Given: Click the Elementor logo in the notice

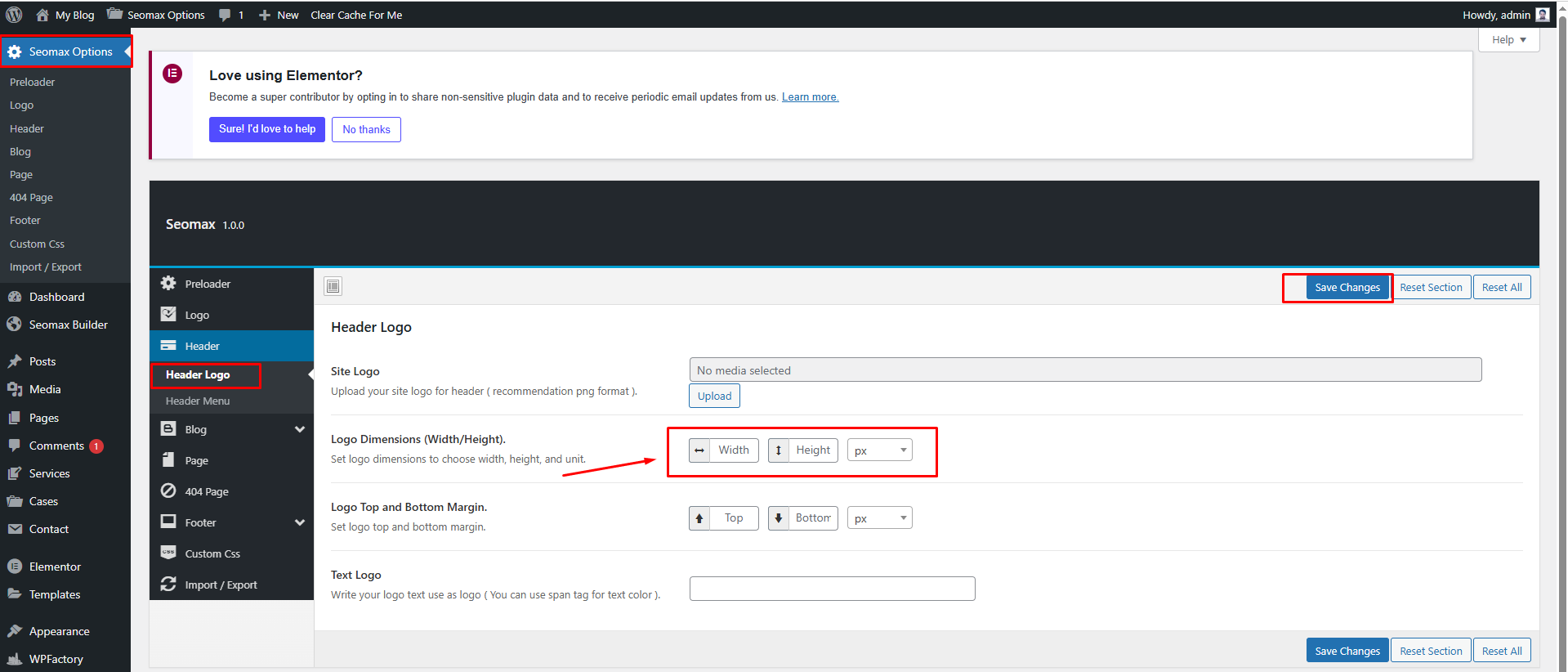Looking at the screenshot, I should tap(172, 74).
